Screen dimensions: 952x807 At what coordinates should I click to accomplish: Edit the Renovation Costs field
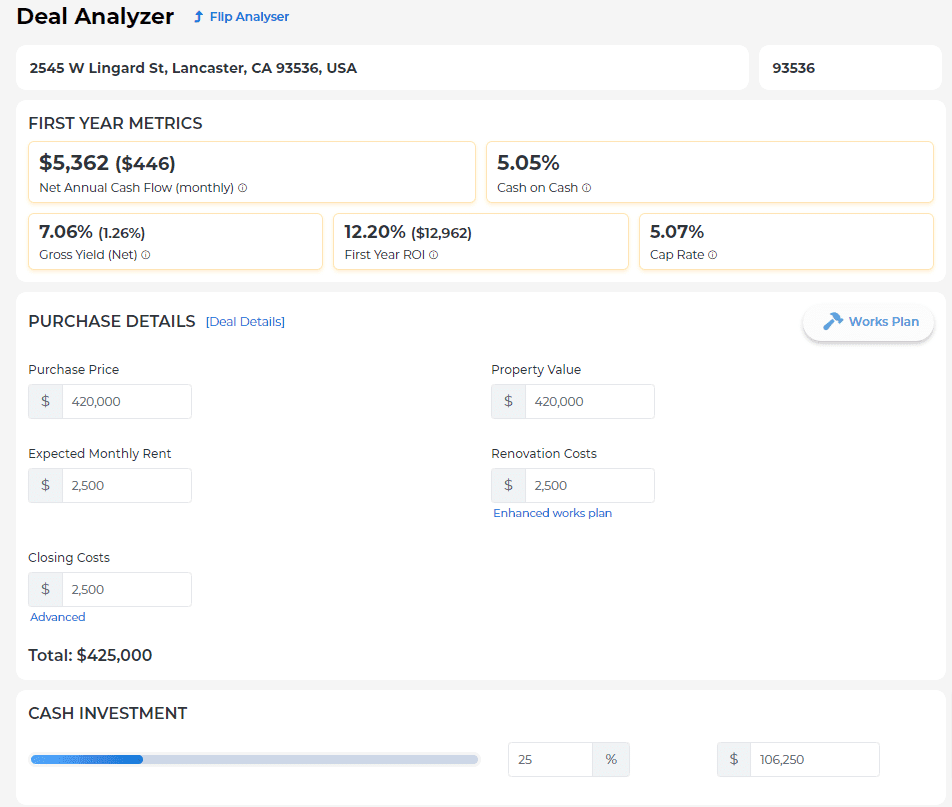[x=590, y=485]
